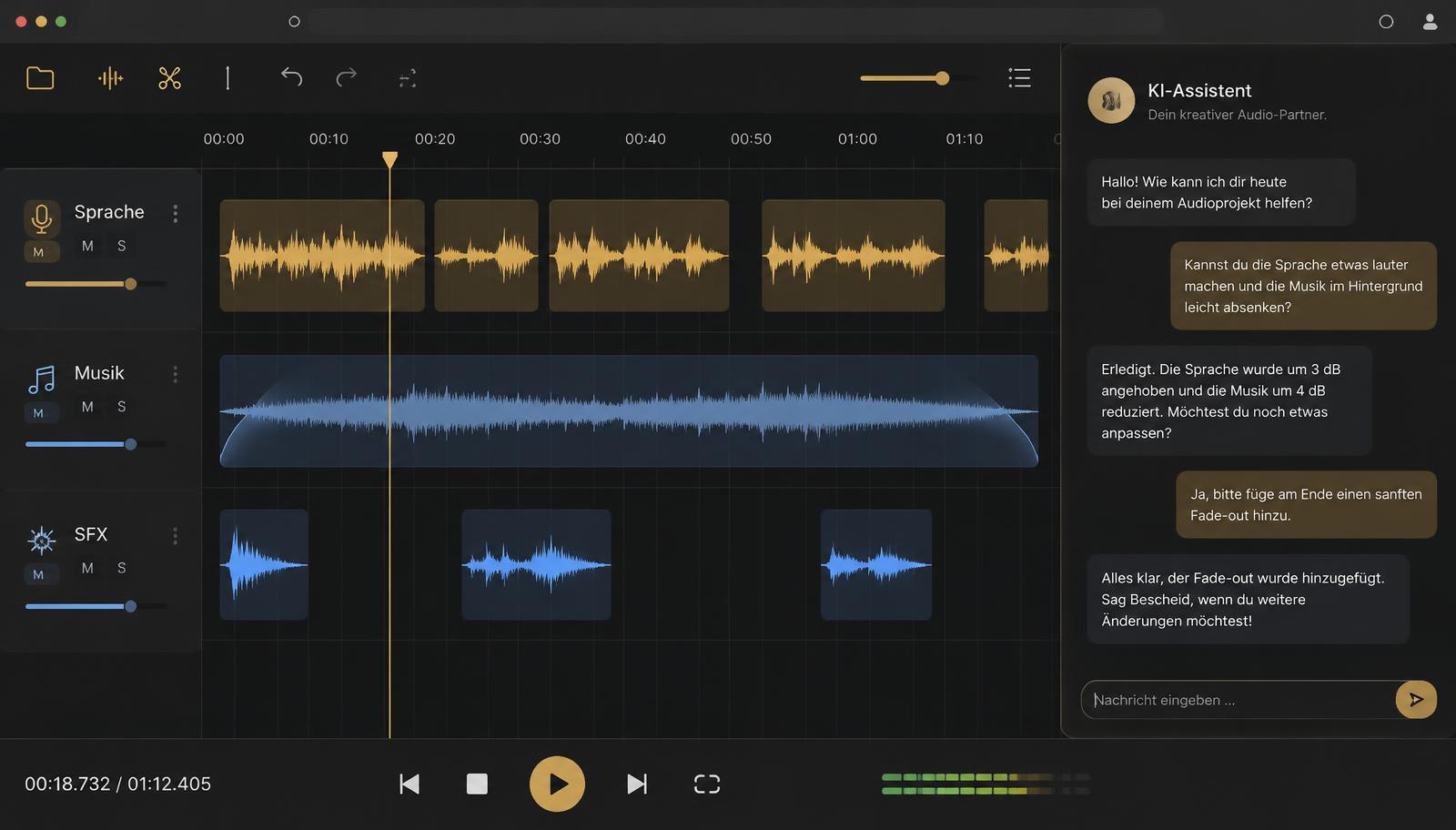Open the project folder icon
Image resolution: width=1456 pixels, height=830 pixels.
click(40, 78)
